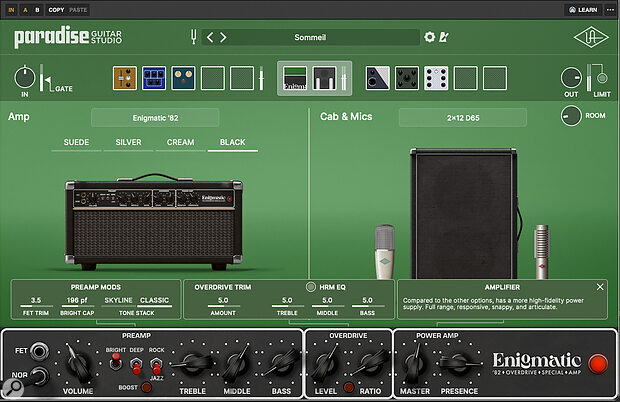620x402 pixels.
Task: Select the cabinet thumbnail in amp section
Action: pos(325,78)
